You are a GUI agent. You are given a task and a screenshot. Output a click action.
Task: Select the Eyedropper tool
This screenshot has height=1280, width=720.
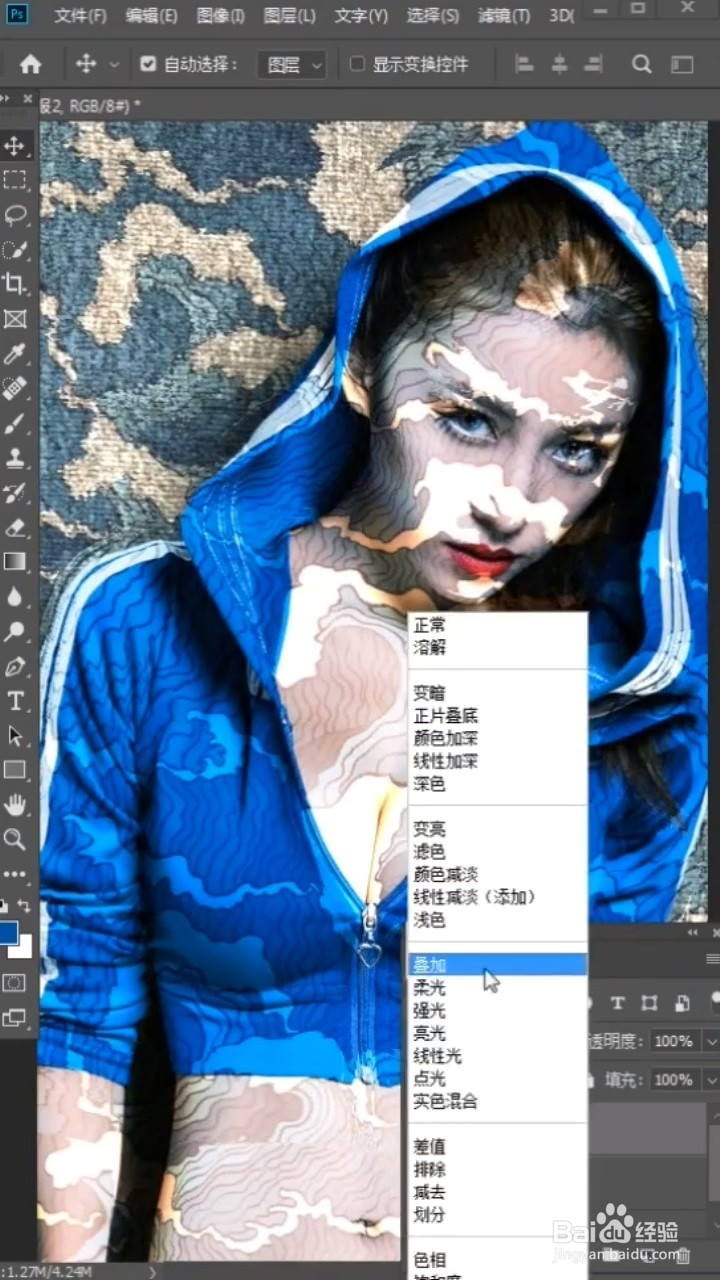coord(14,354)
